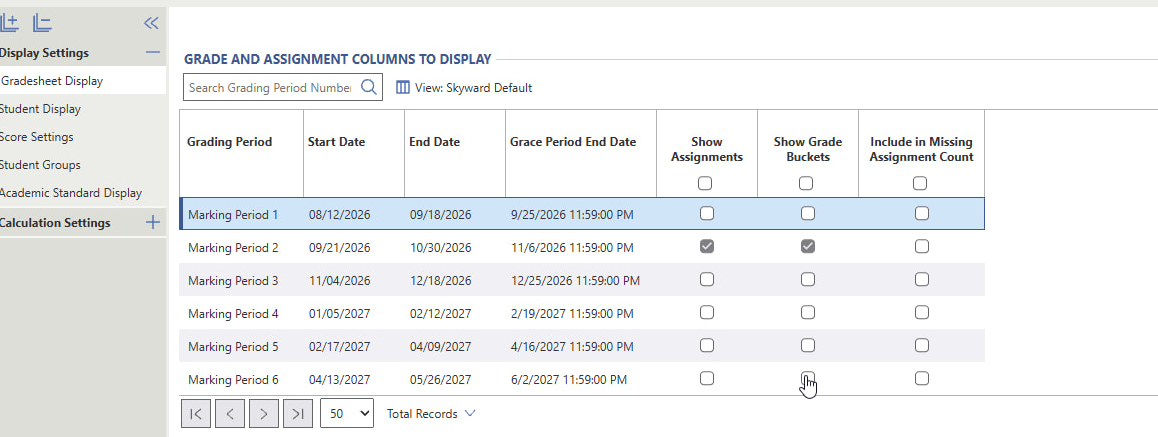The width and height of the screenshot is (1158, 437).
Task: Check Show Grade Buckets for Marking Period 4
Action: [x=808, y=312]
